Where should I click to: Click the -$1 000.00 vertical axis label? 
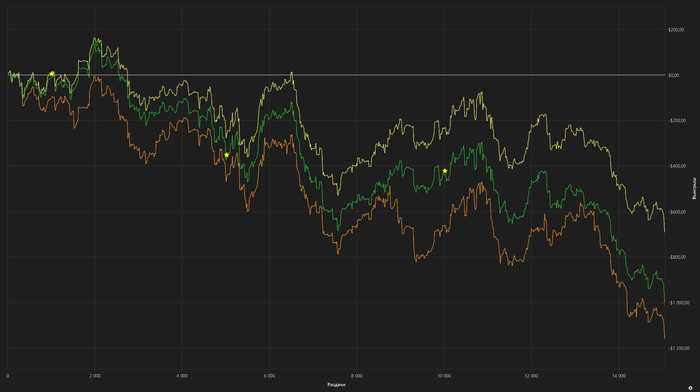pos(679,303)
